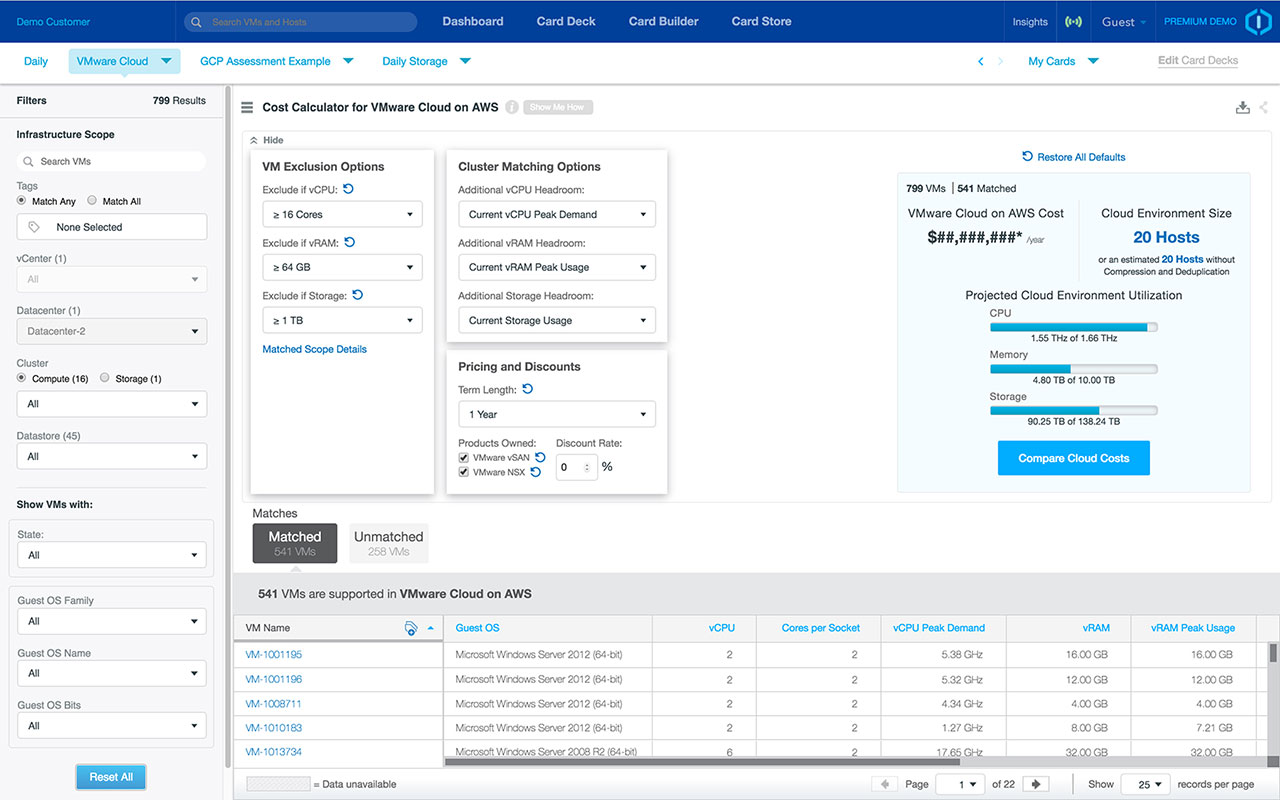Reset the Exclude if vRAM option

point(350,242)
